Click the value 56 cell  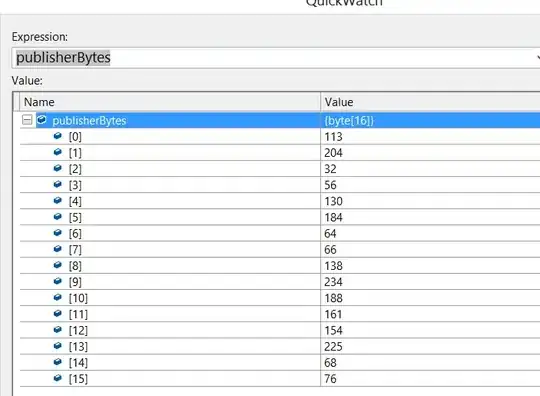(330, 185)
